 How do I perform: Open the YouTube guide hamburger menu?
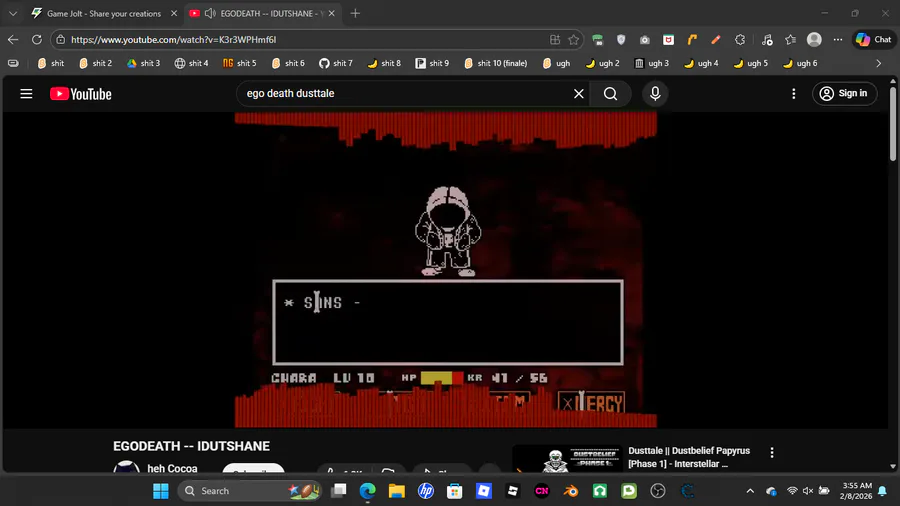(x=26, y=94)
